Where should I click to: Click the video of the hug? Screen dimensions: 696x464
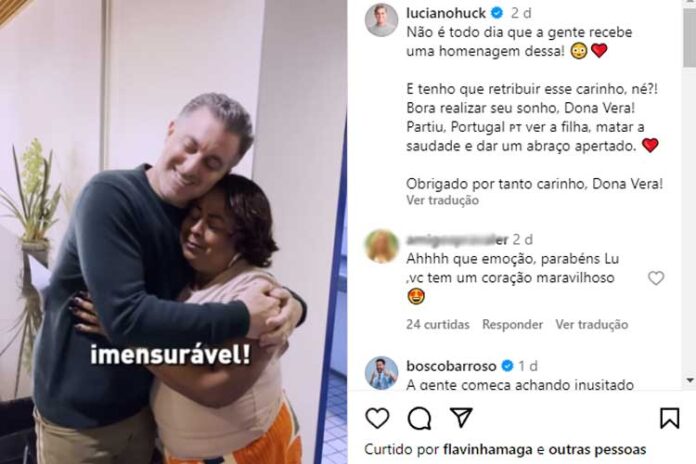click(x=174, y=232)
